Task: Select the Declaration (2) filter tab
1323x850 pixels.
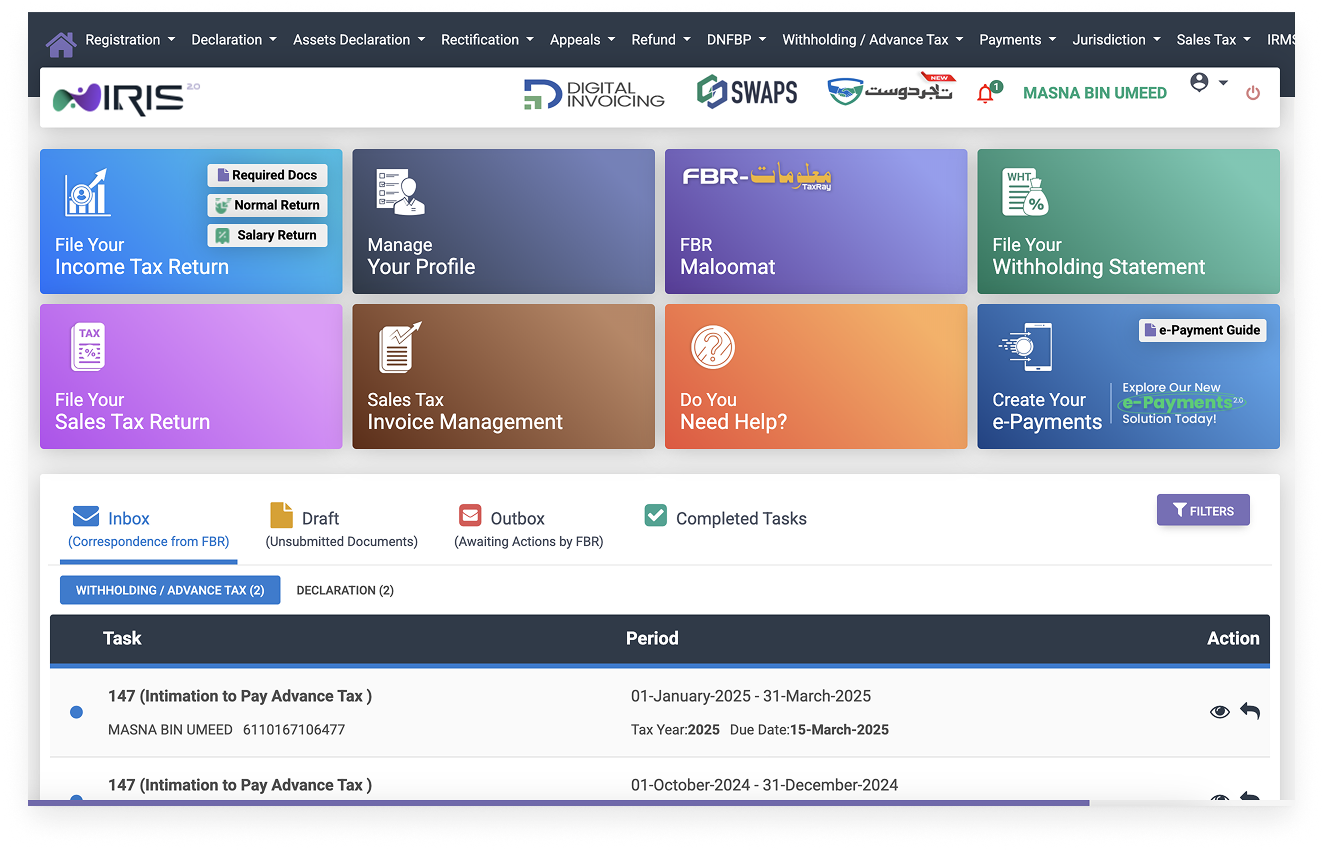Action: click(x=345, y=590)
